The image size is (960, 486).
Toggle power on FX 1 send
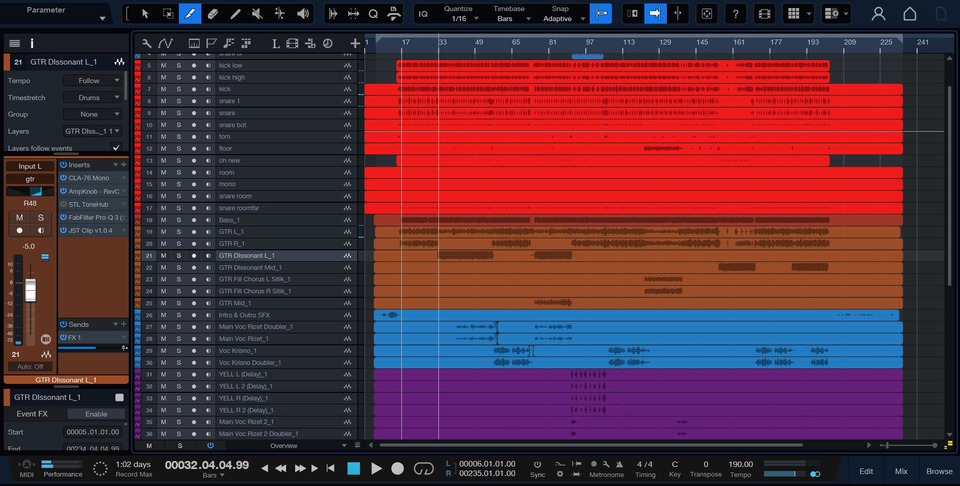pos(63,337)
